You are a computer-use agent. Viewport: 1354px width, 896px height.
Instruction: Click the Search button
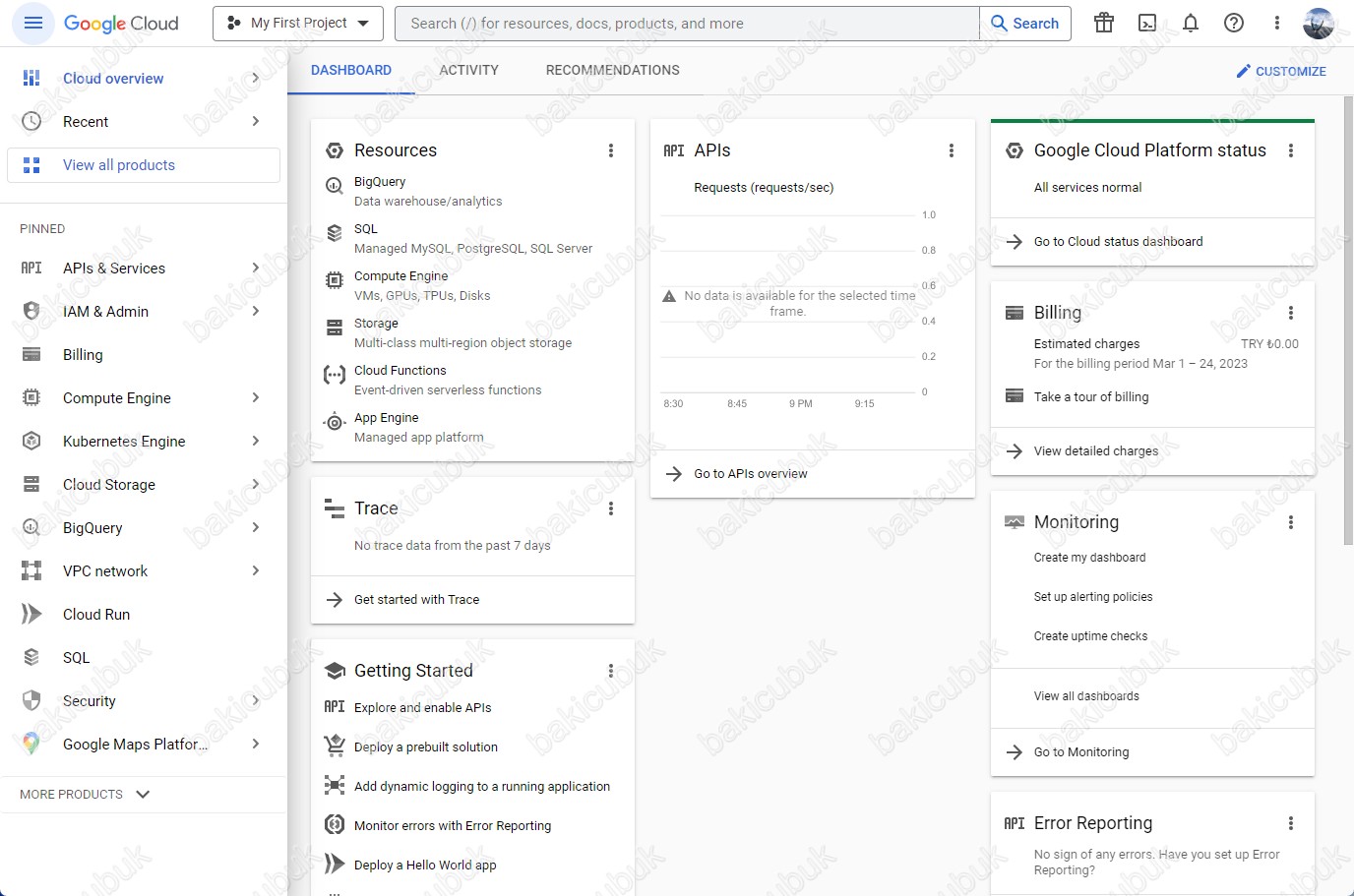click(x=1025, y=24)
